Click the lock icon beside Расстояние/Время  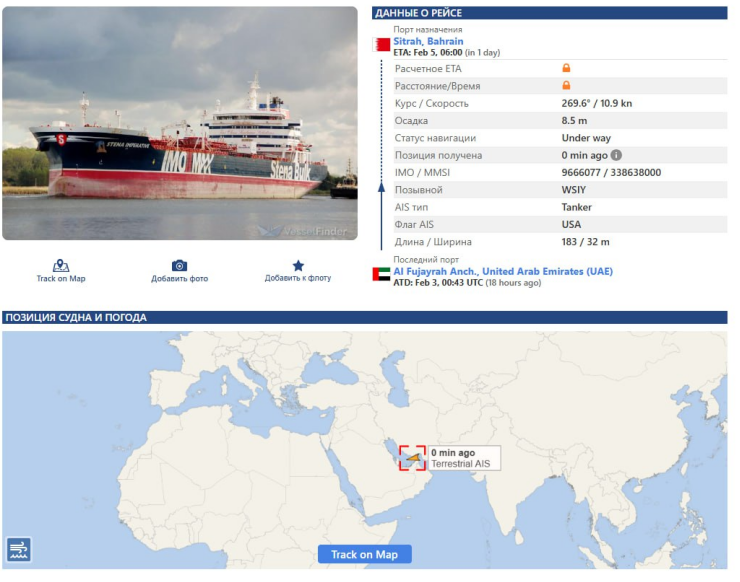coord(566,85)
